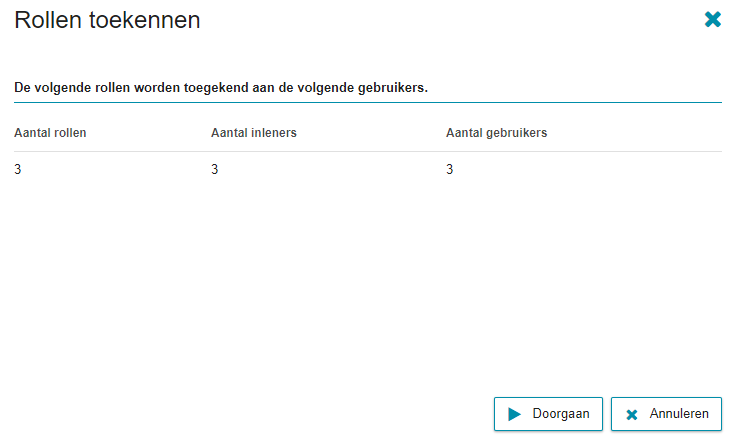Cancel via the Annuleren button
The width and height of the screenshot is (735, 446).
point(666,414)
